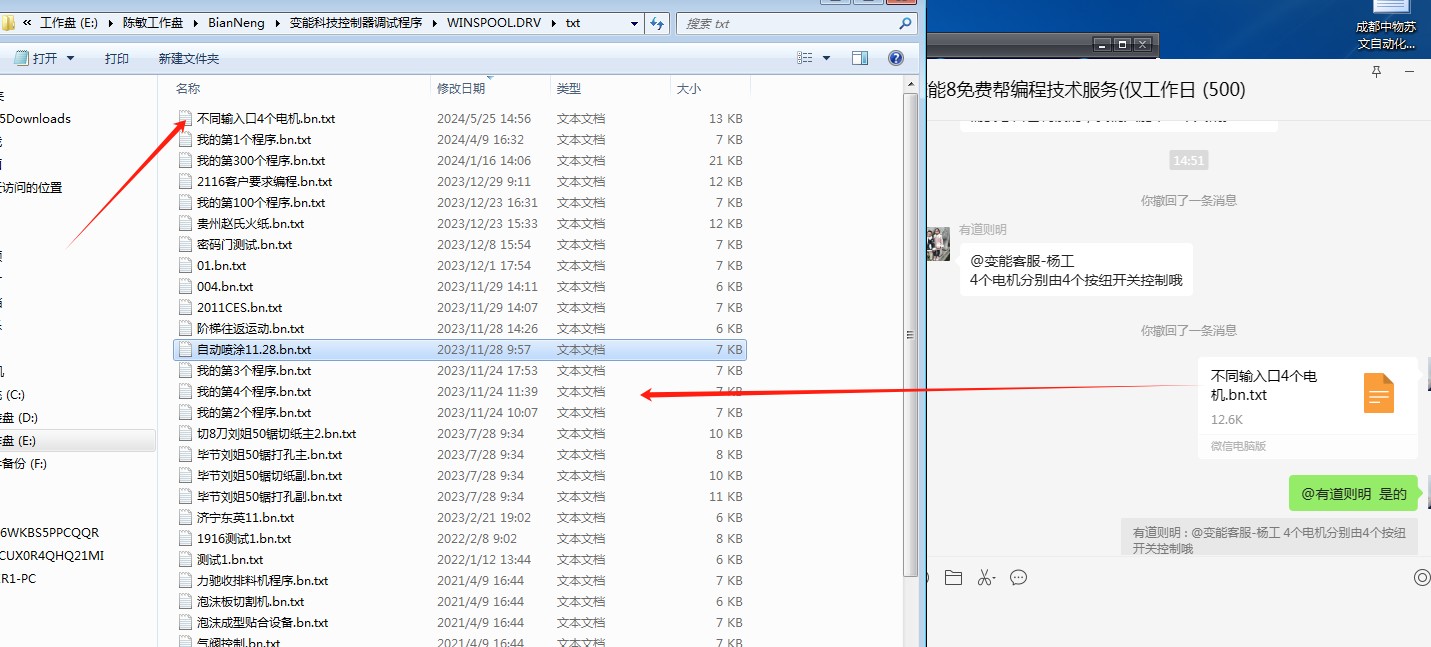Click the refresh button beside address bar
The width and height of the screenshot is (1431, 647).
(657, 23)
